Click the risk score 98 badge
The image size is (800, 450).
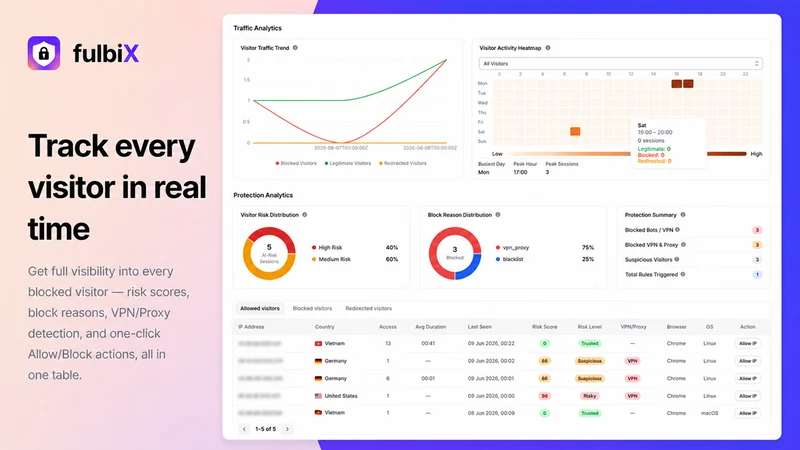pyautogui.click(x=544, y=395)
